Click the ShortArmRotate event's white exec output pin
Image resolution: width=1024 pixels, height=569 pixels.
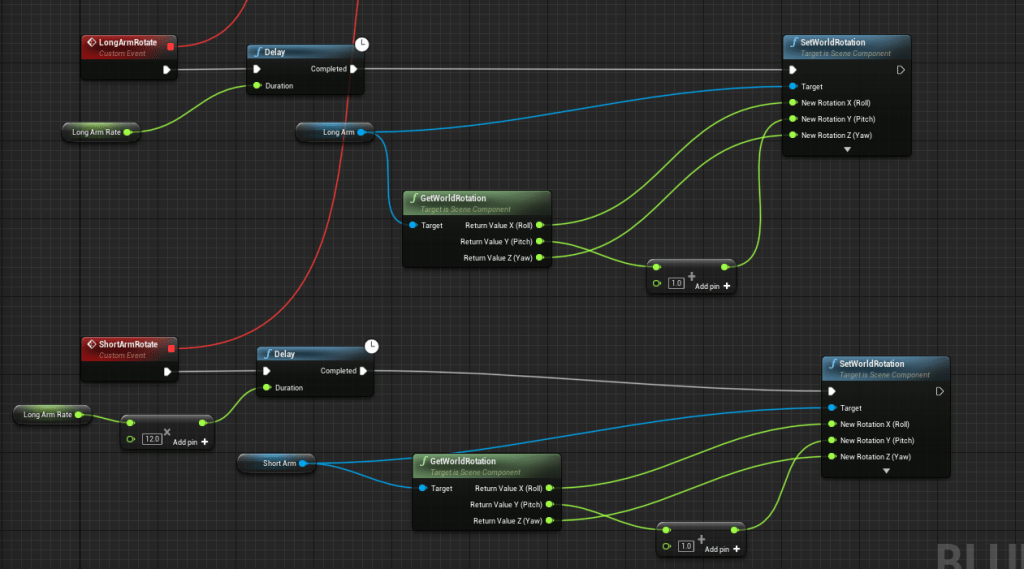point(167,372)
